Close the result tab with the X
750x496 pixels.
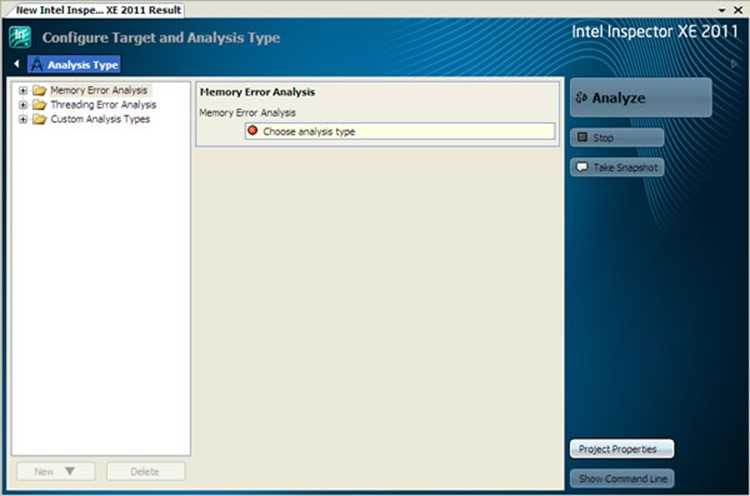click(x=738, y=10)
